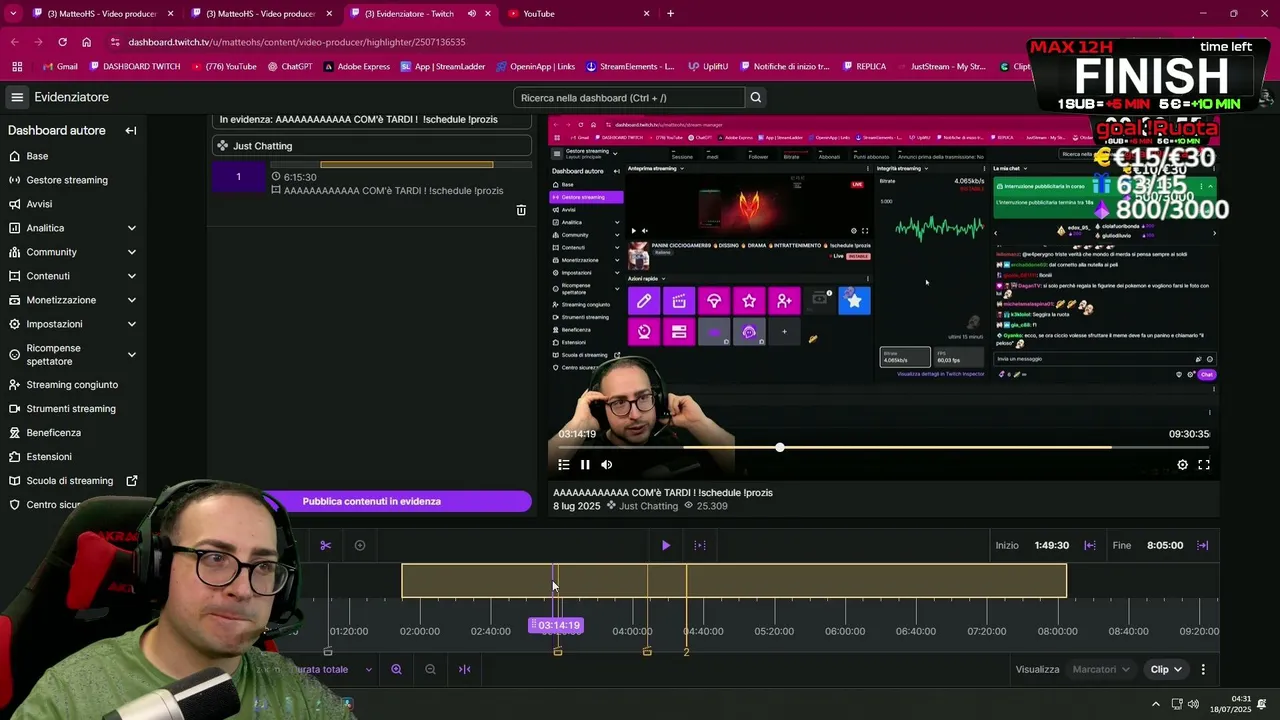Open the Adobe Express bookmark

pos(356,67)
